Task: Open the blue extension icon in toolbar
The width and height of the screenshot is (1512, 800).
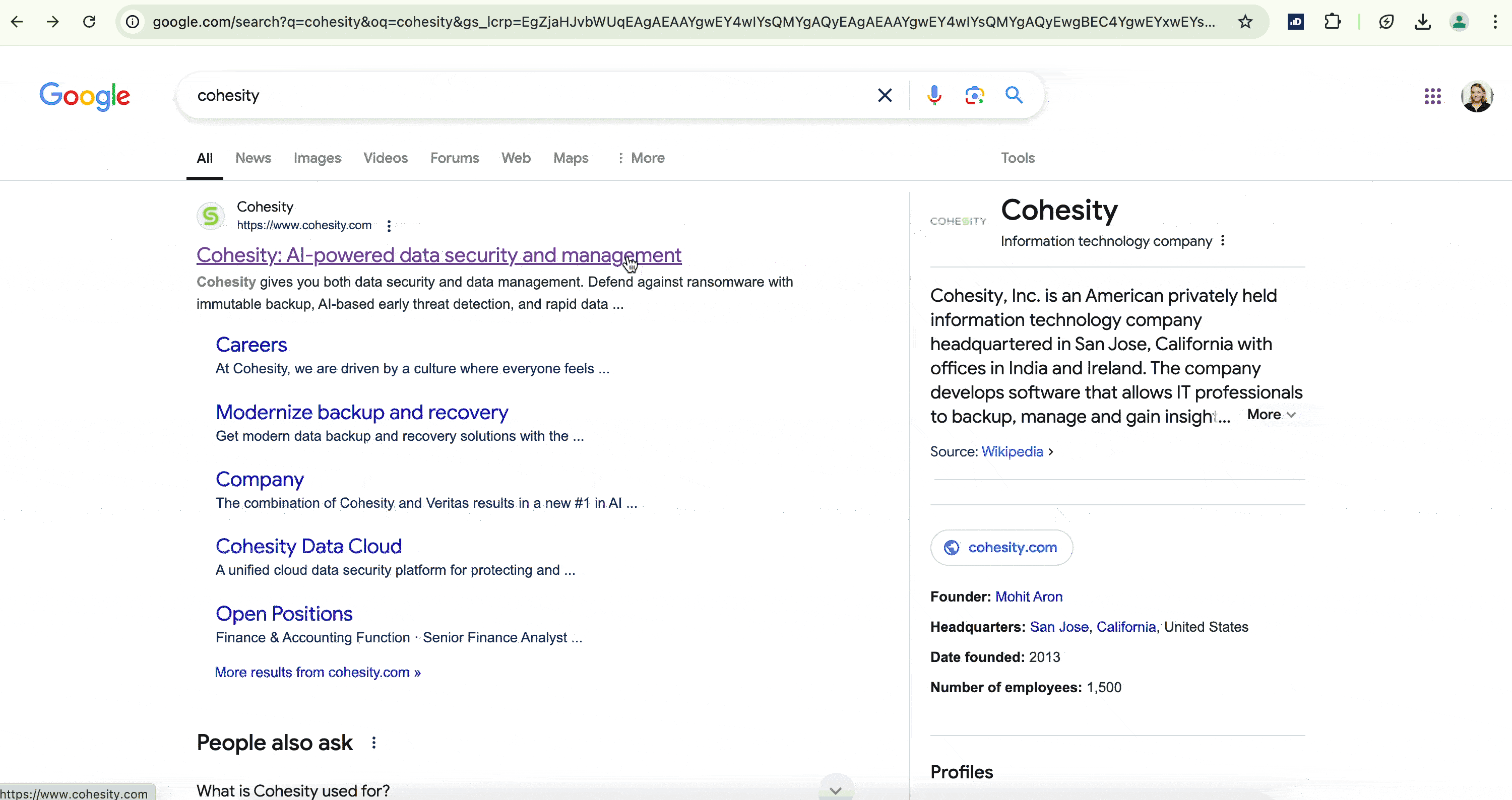Action: 1295,22
